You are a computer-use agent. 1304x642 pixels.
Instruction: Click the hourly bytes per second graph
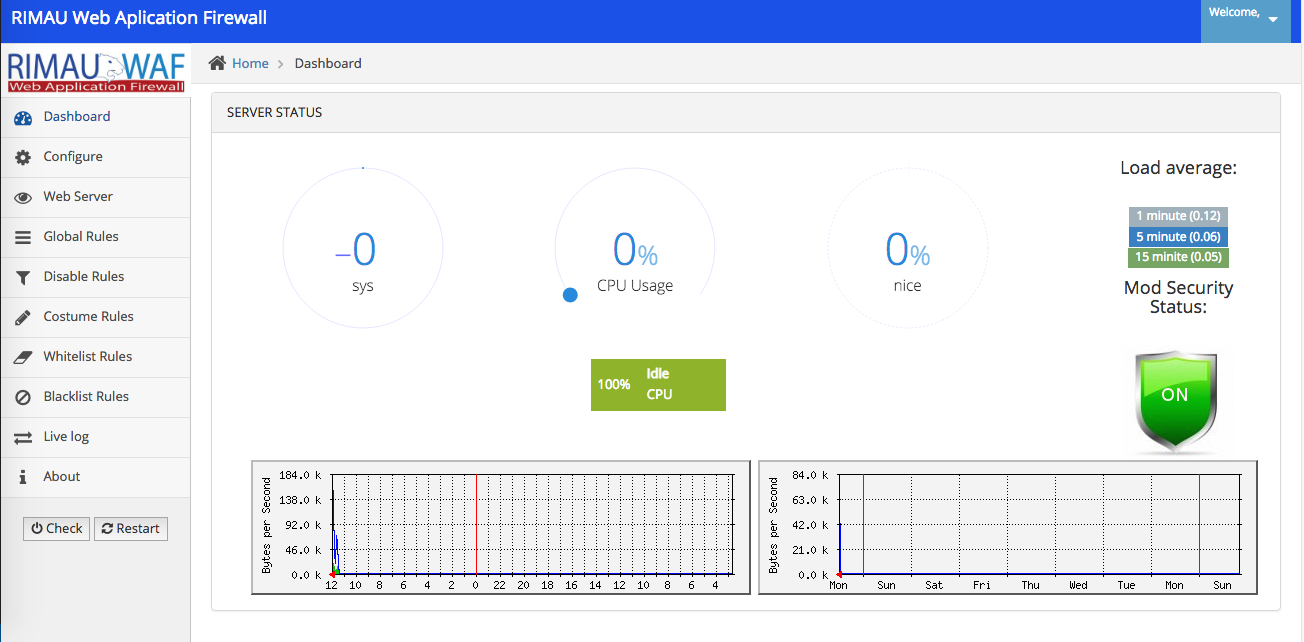pos(500,527)
